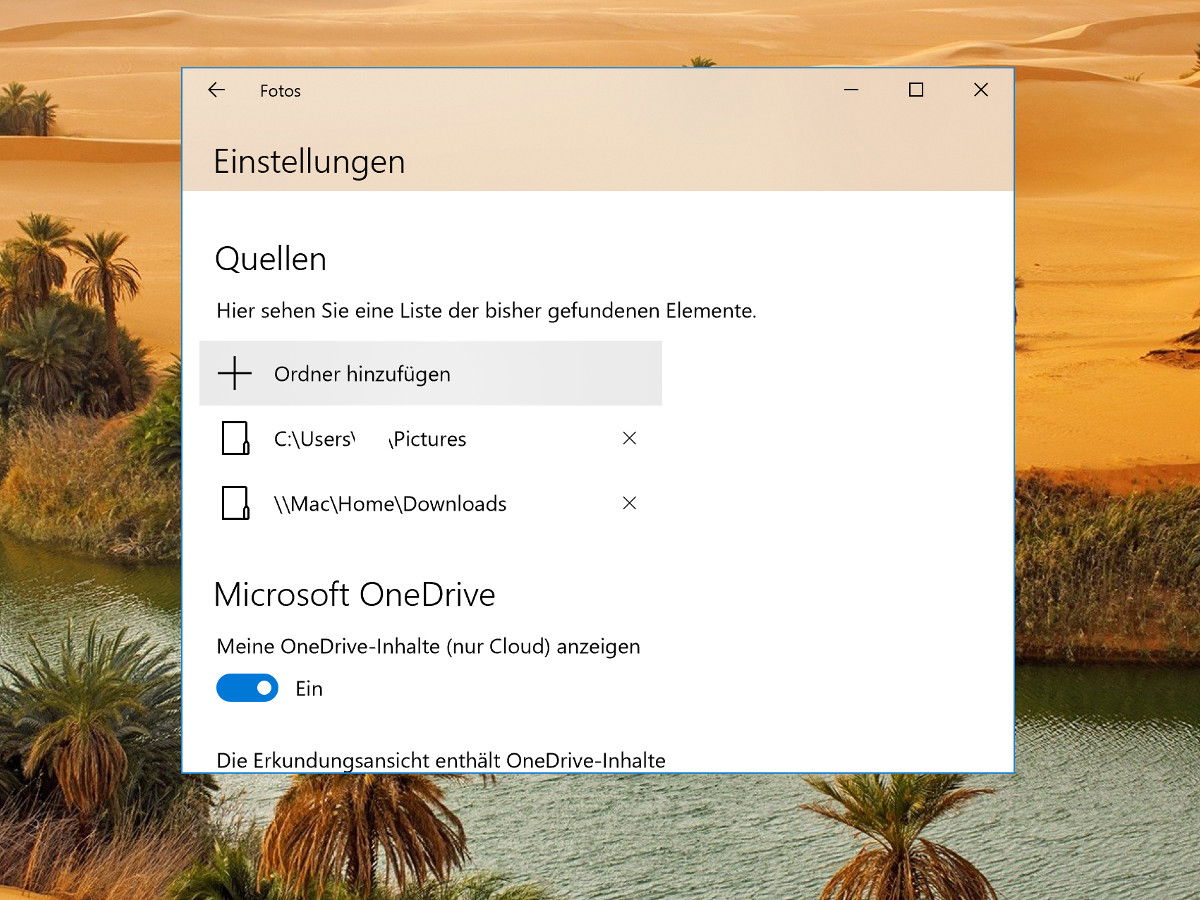Click the folder icon beside C:\Users Pictures
Viewport: 1200px width, 900px height.
coord(235,438)
